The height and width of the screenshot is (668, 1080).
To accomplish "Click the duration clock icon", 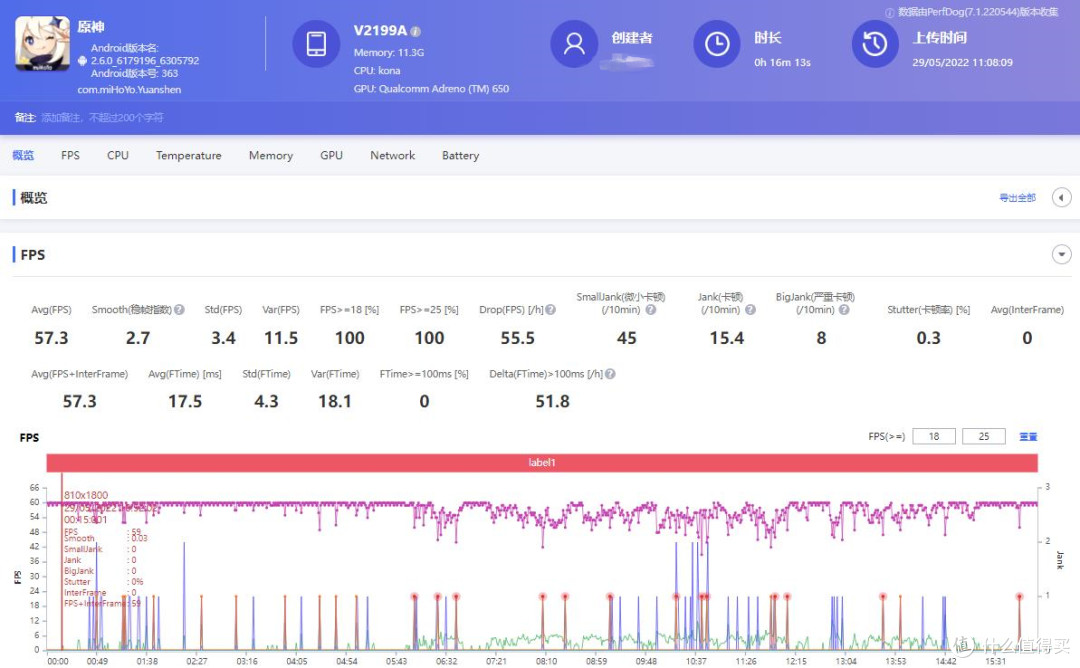I will 717,43.
